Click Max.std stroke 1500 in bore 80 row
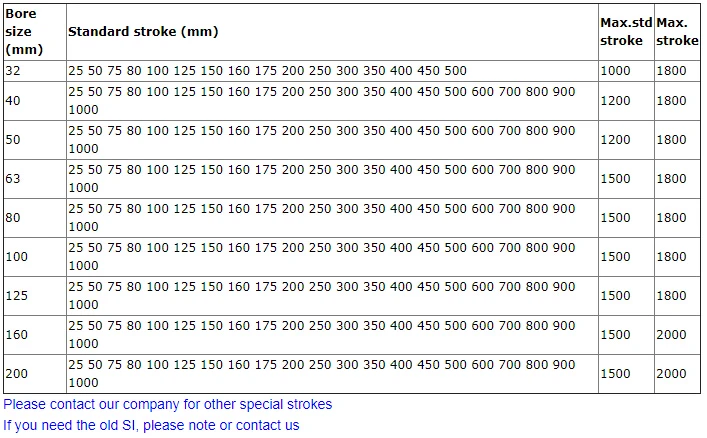707x438 pixels. 626,218
